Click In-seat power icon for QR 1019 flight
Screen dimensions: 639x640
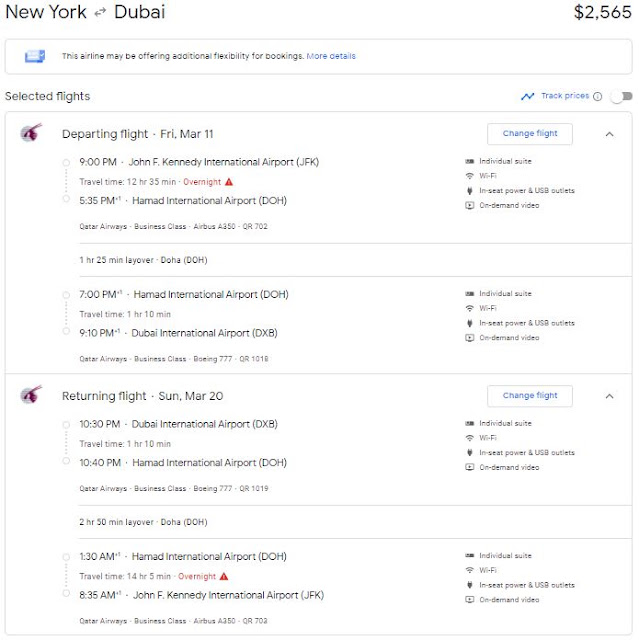470,453
